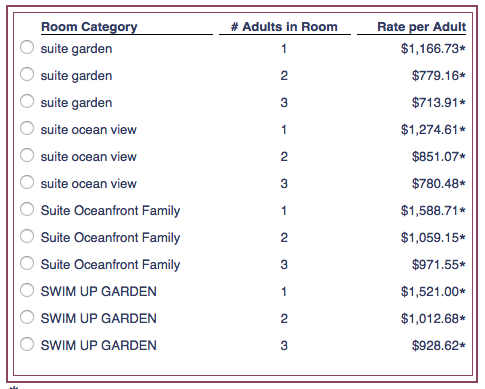Screen dimensions: 485x389
Task: Select SWIM UP GARDEN for 1 adult
Action: pyautogui.click(x=27, y=290)
